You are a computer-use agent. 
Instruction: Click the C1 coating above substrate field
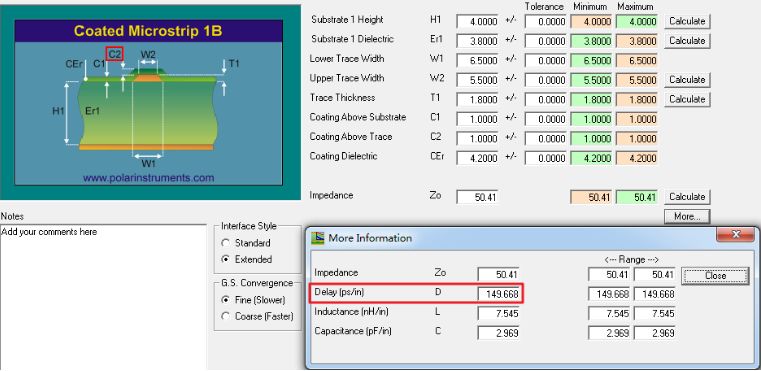(x=478, y=119)
